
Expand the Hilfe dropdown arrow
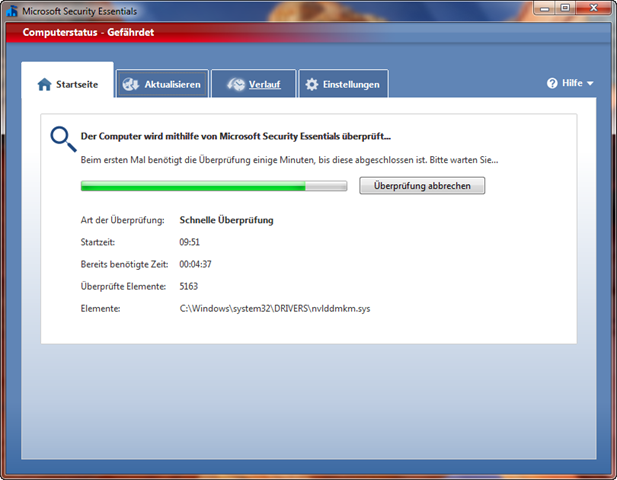[x=590, y=84]
